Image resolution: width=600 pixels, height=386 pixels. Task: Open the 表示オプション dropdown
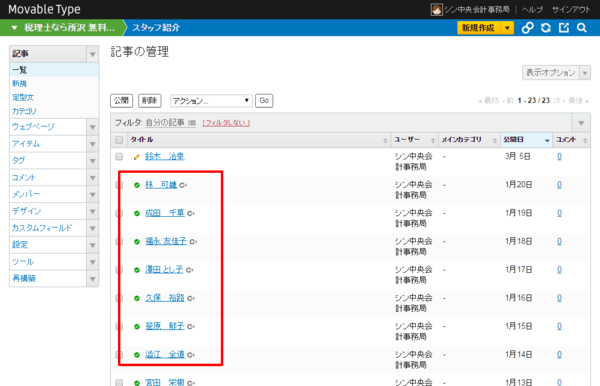556,72
